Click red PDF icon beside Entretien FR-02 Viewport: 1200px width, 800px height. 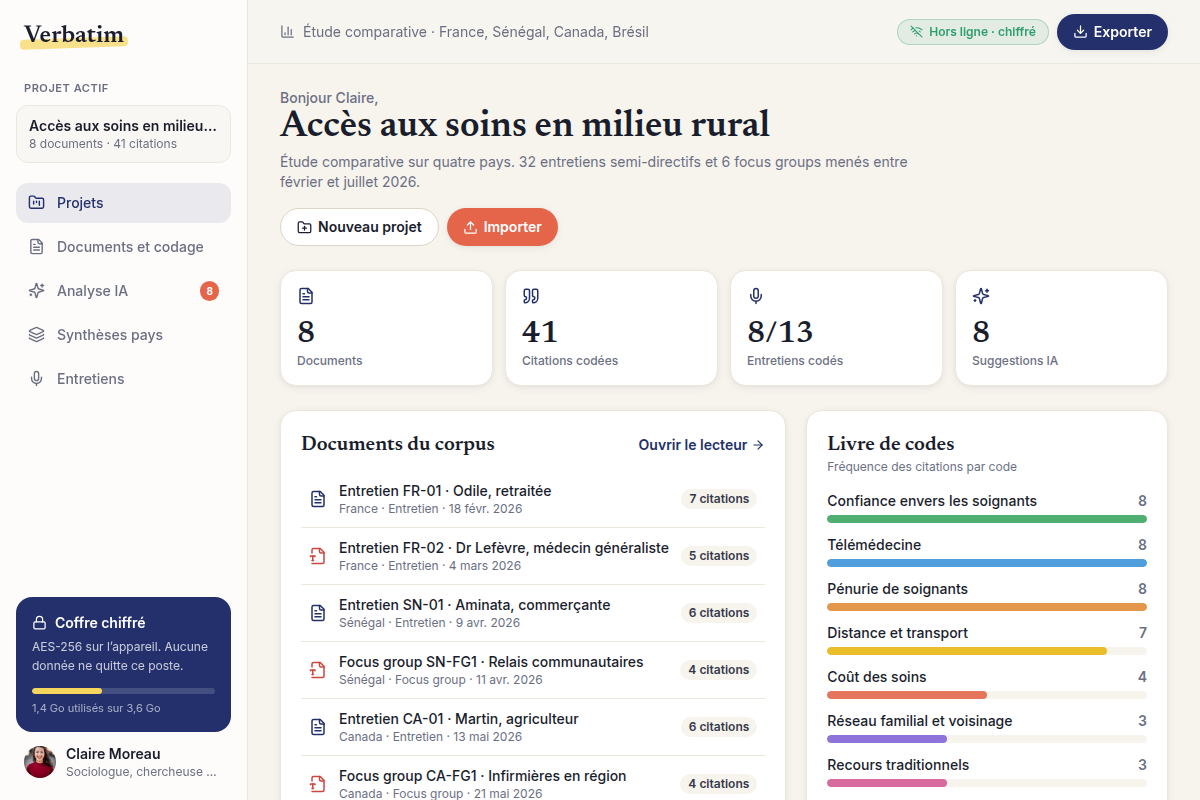[318, 556]
